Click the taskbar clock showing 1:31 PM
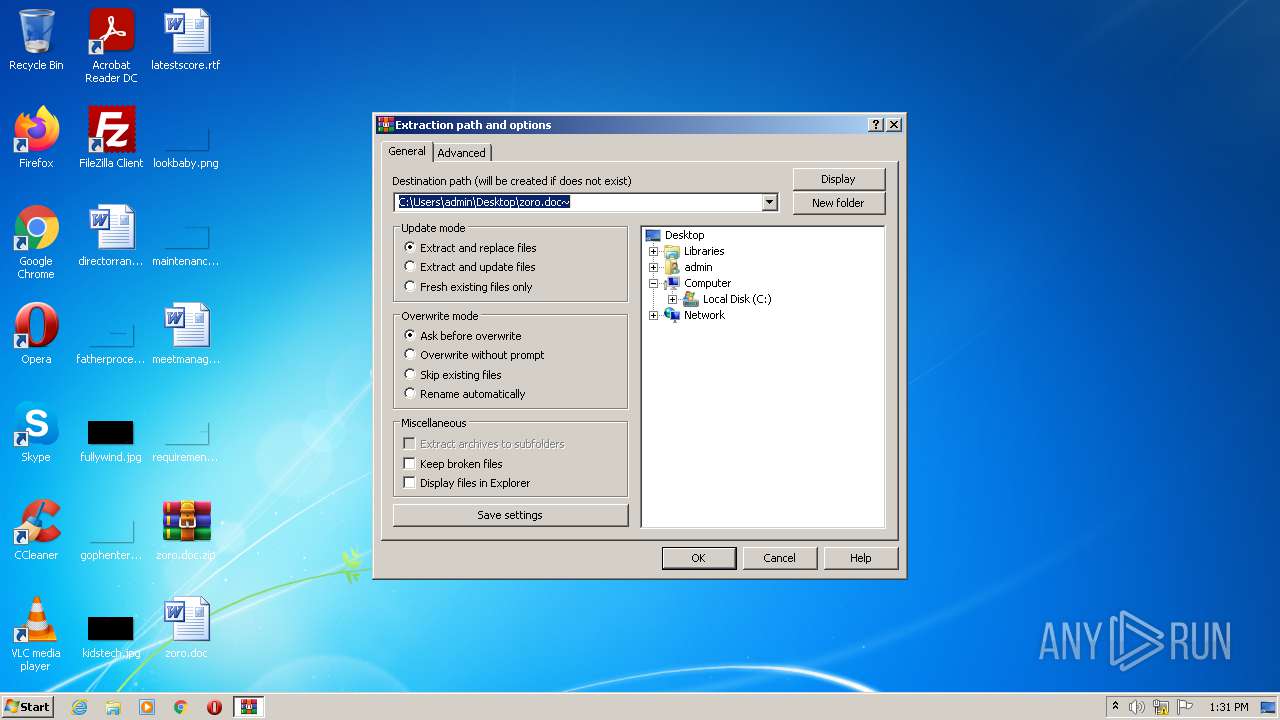 click(1228, 707)
